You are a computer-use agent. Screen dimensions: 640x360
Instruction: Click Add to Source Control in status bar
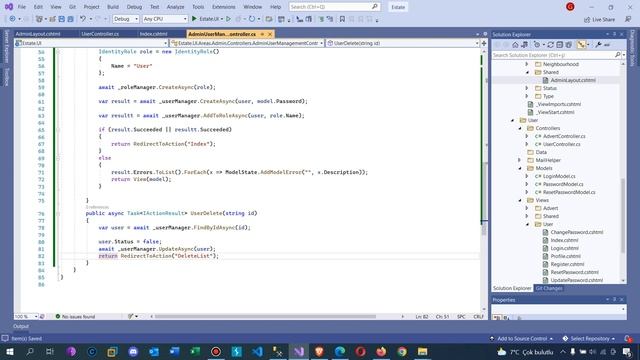(522, 338)
